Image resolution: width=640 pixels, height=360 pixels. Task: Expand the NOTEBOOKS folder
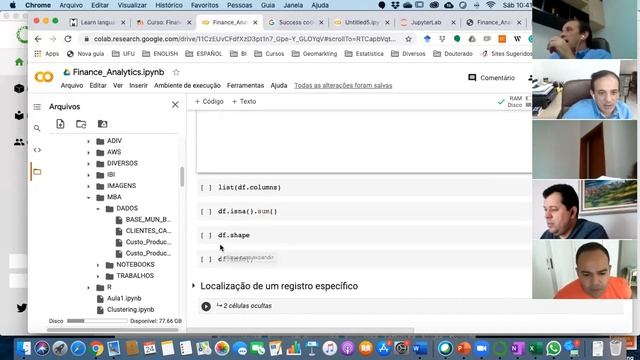[98, 265]
